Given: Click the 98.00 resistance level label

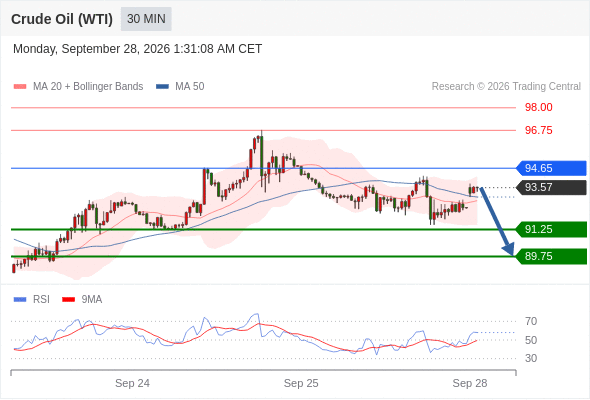Looking at the screenshot, I should click(x=538, y=108).
